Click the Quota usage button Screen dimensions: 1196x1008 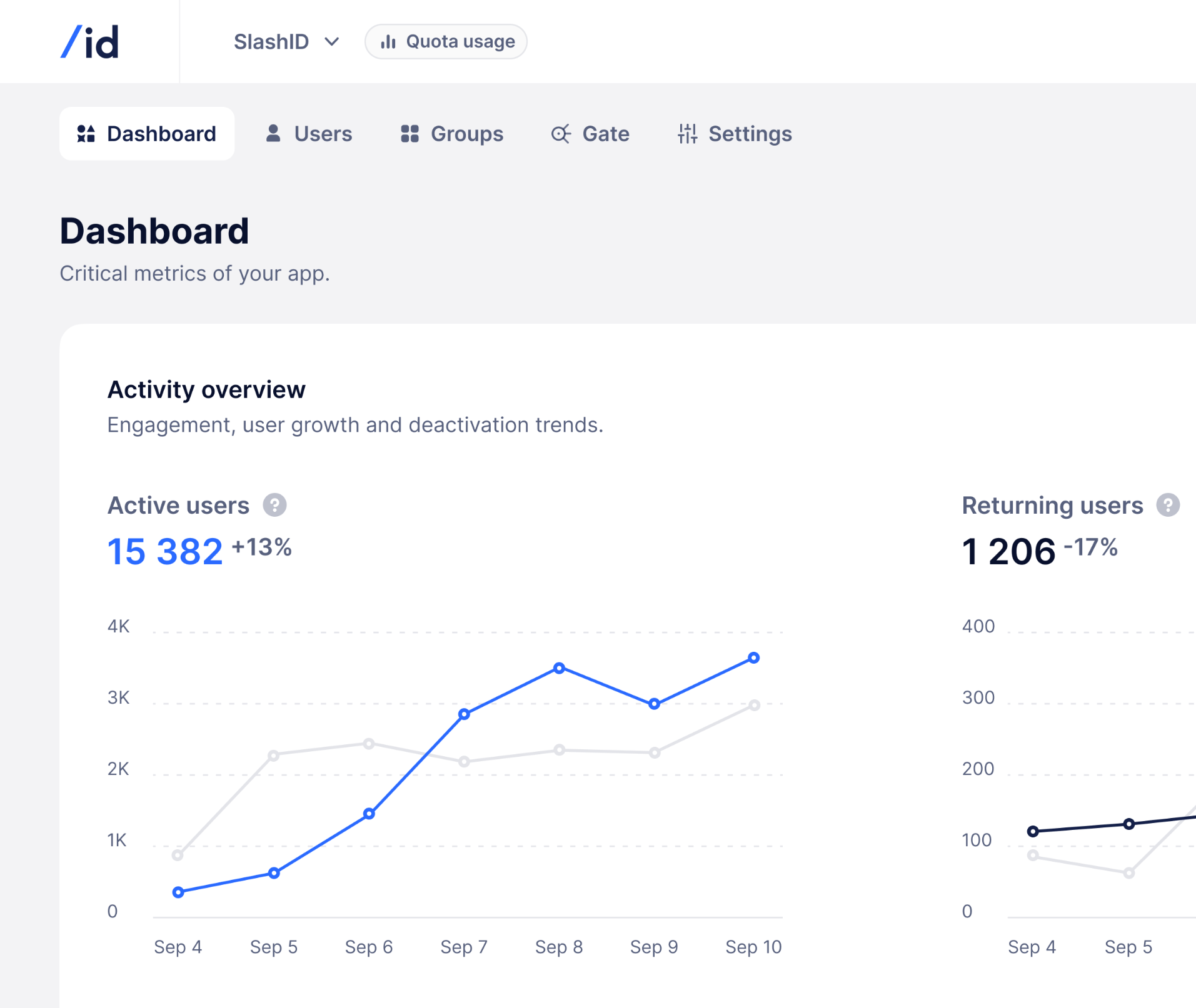[446, 41]
